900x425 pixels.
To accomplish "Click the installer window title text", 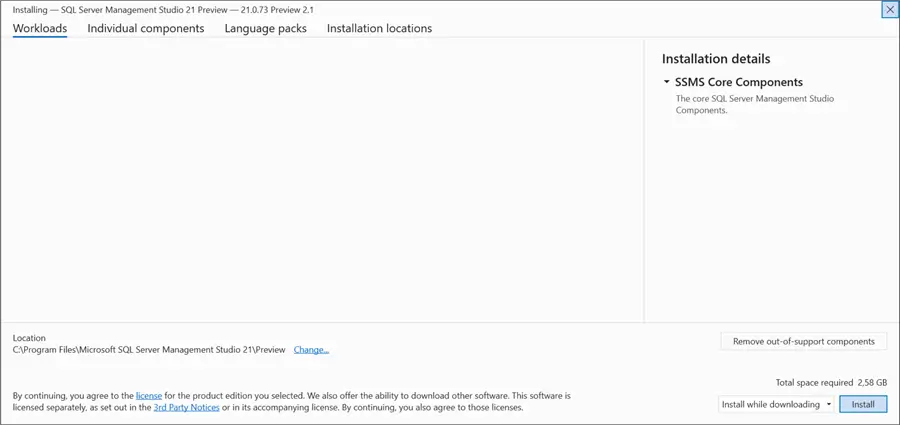I will pyautogui.click(x=163, y=10).
